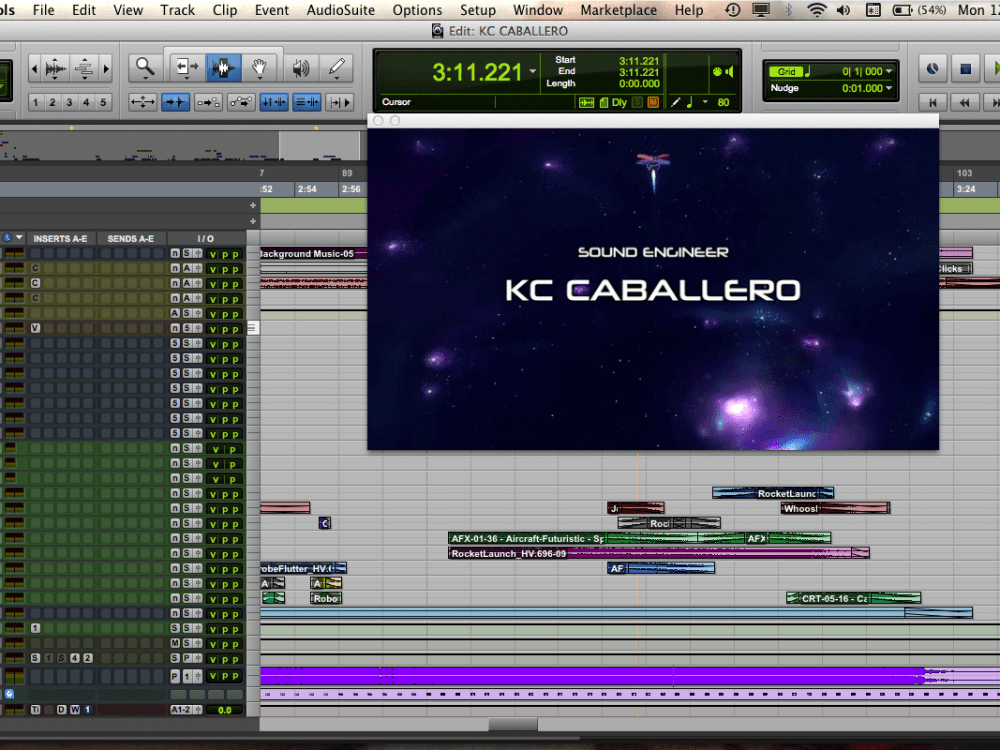Recall zoom preset 5
This screenshot has height=750, width=1000.
pos(103,102)
